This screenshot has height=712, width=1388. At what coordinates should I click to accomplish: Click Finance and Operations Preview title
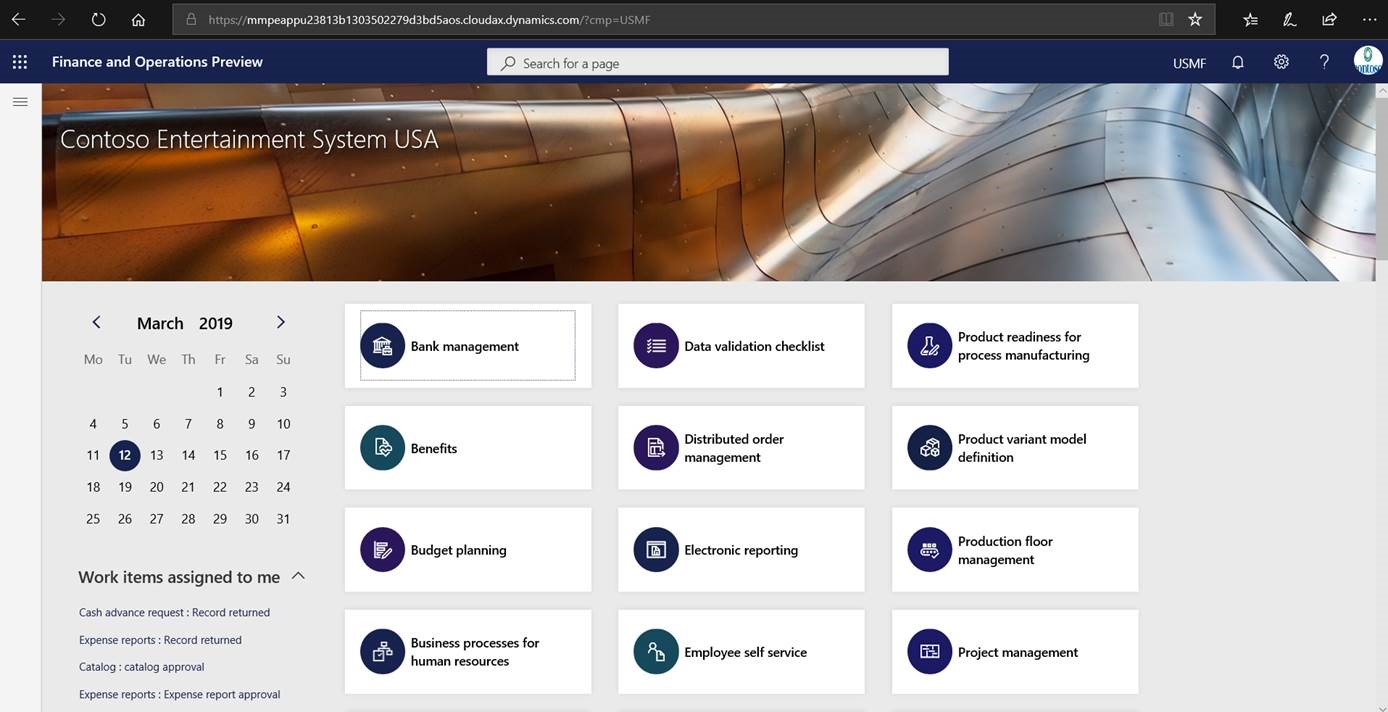pos(157,62)
